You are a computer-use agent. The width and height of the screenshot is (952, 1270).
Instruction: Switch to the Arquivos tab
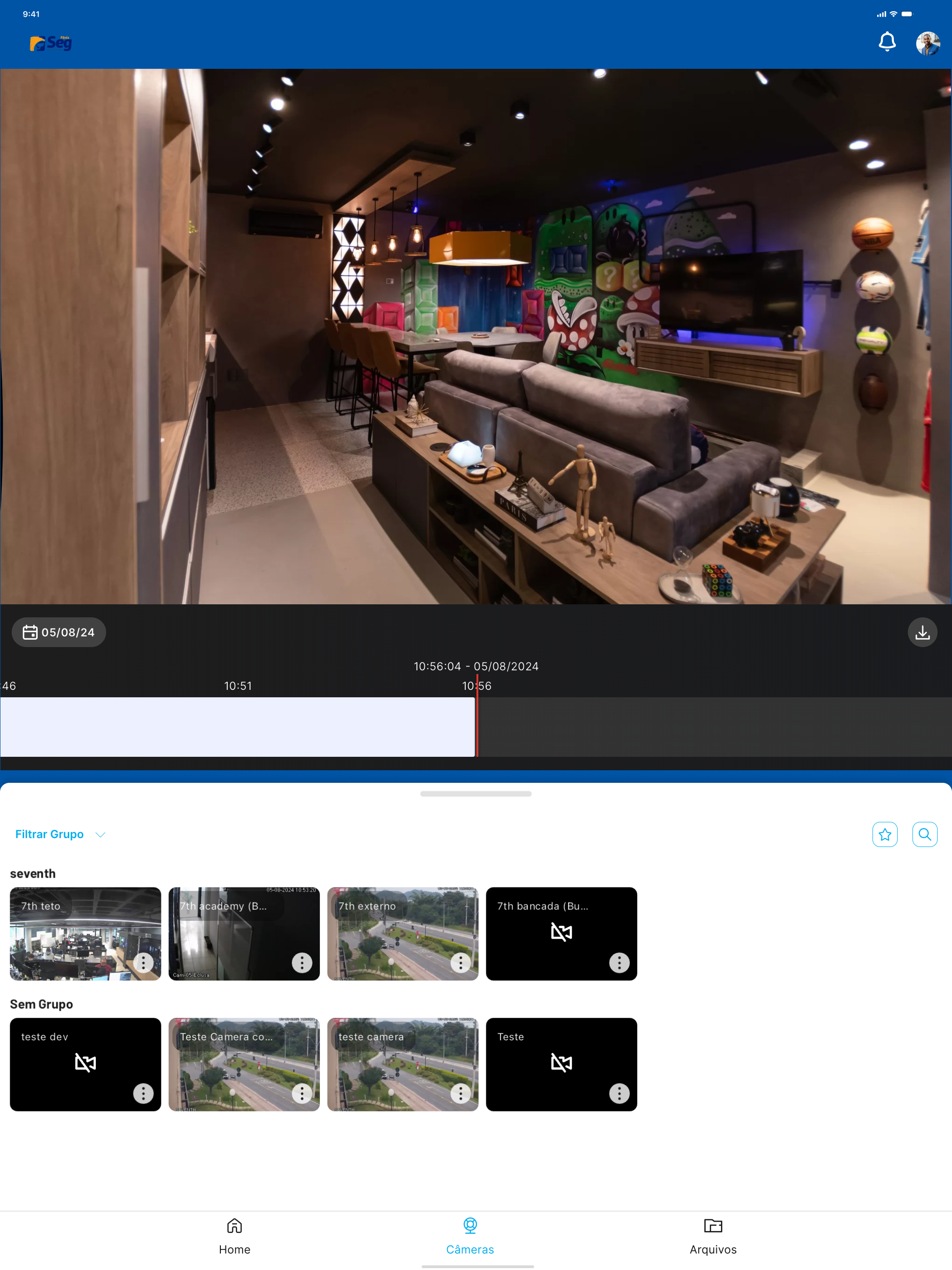click(713, 1237)
